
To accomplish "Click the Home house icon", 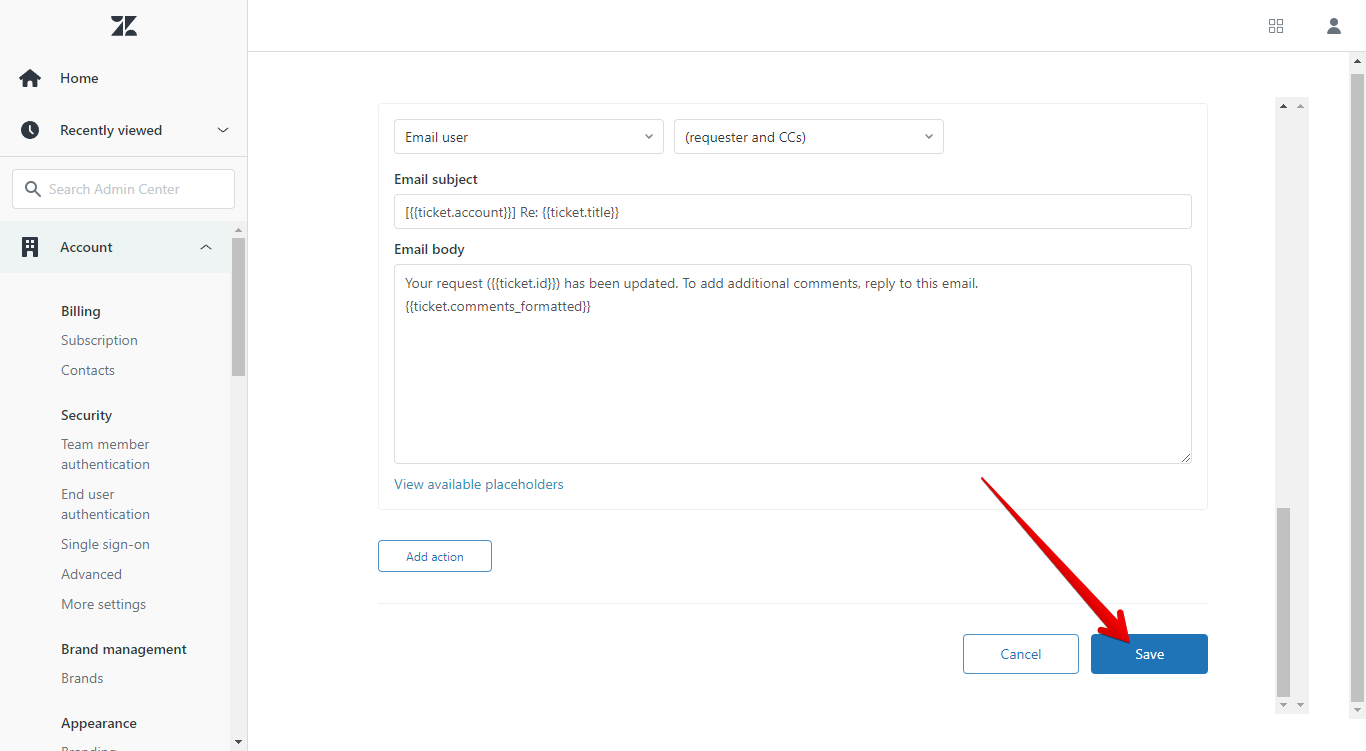I will (30, 78).
